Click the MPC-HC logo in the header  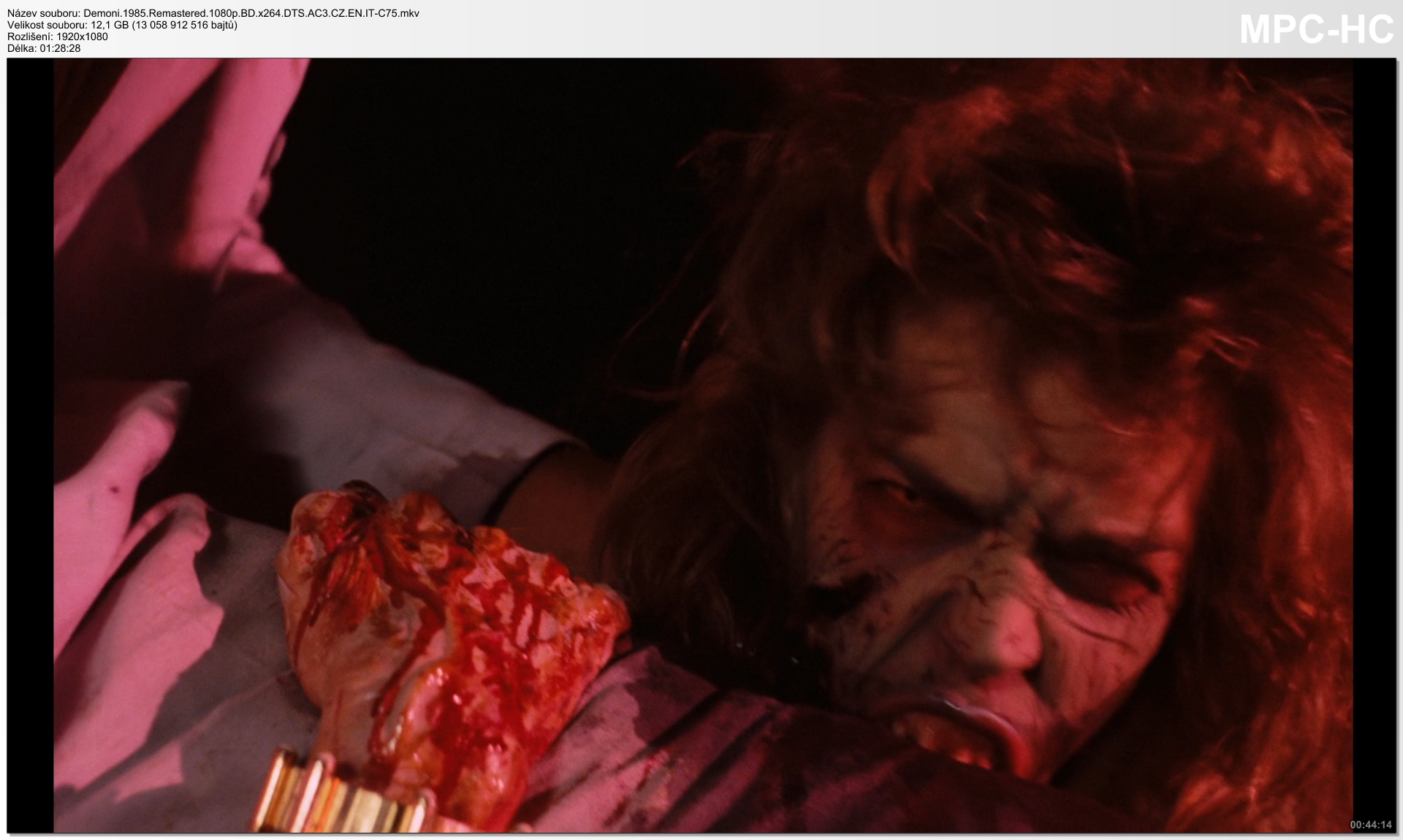1316,30
